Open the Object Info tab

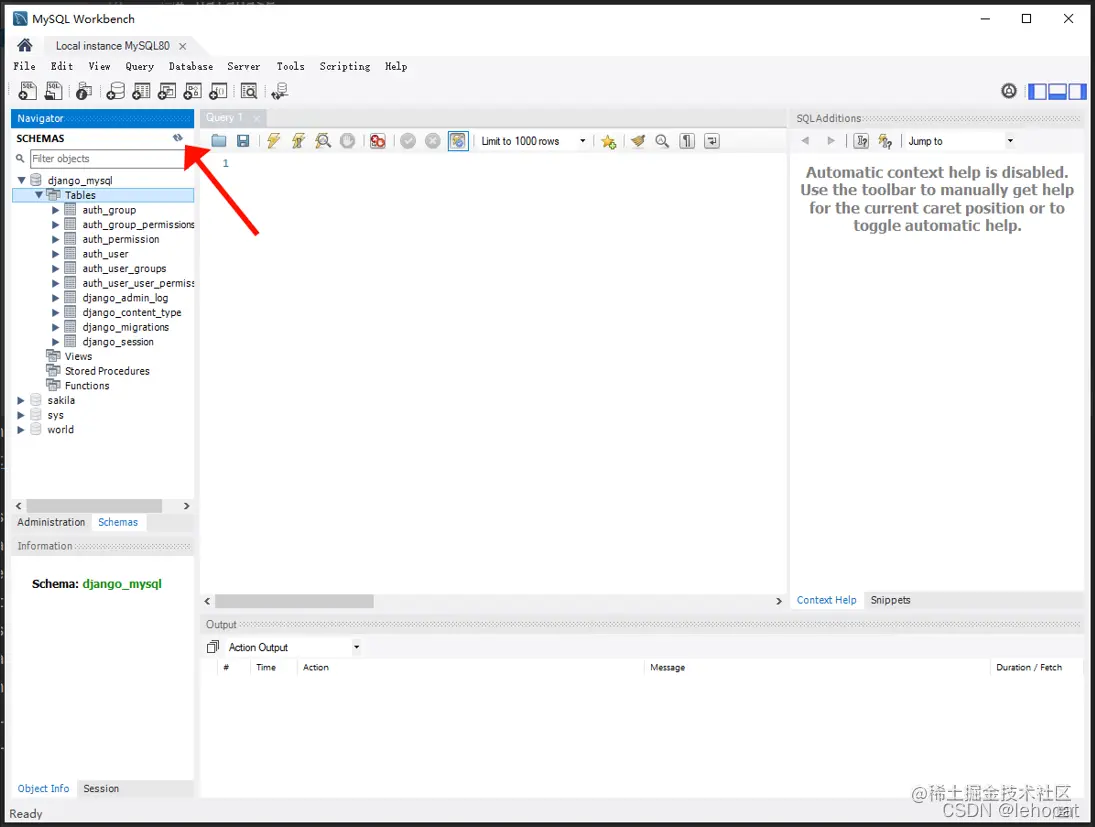[43, 789]
